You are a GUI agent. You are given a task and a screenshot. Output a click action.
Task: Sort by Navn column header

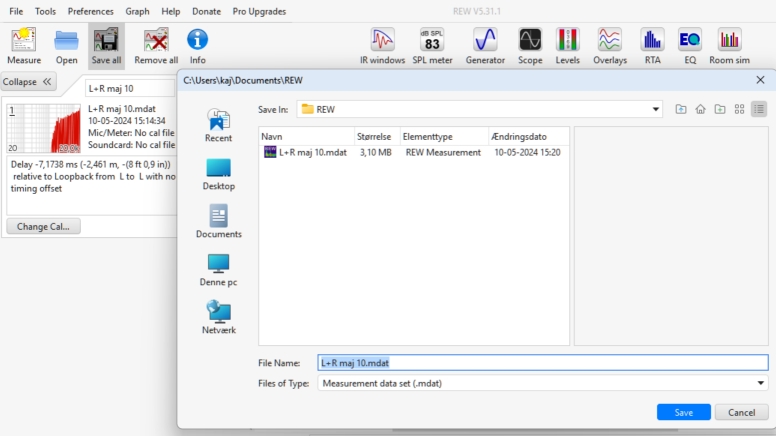click(x=306, y=137)
